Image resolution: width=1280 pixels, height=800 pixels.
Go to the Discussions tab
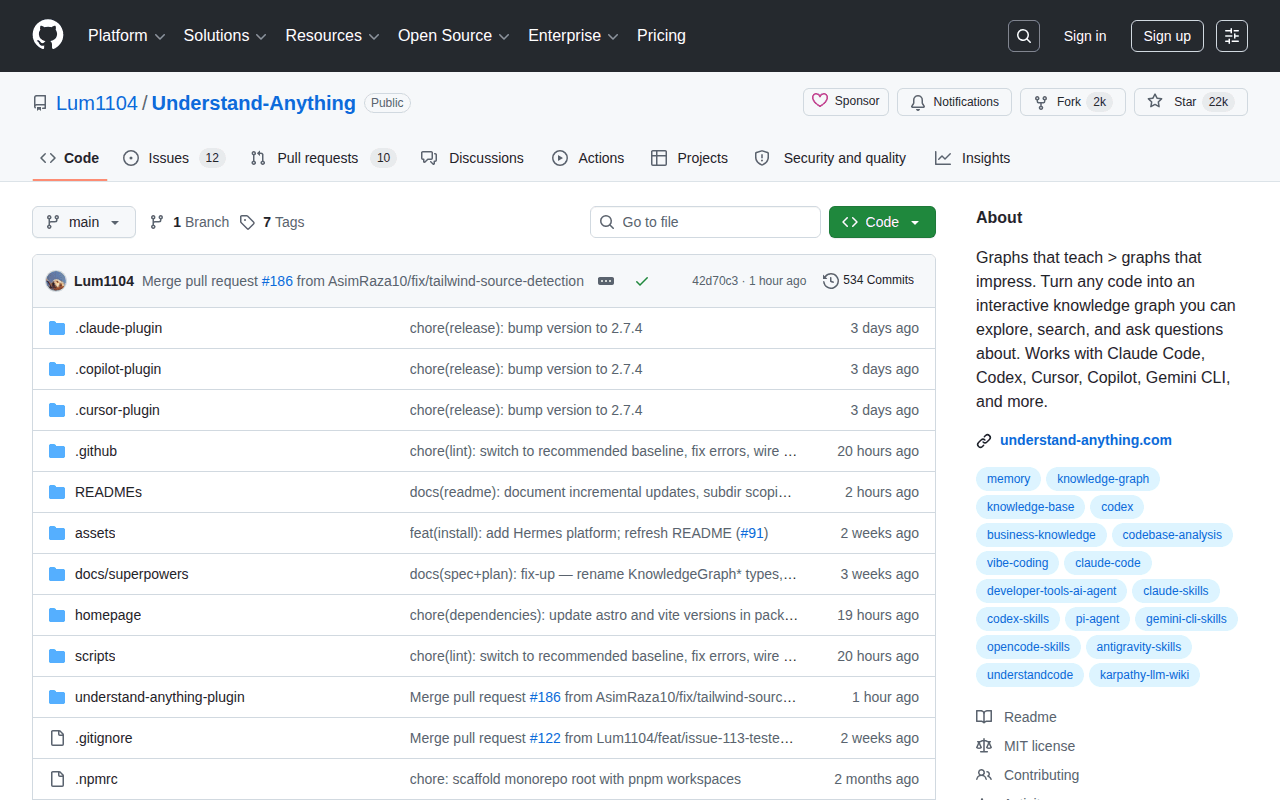(x=473, y=158)
